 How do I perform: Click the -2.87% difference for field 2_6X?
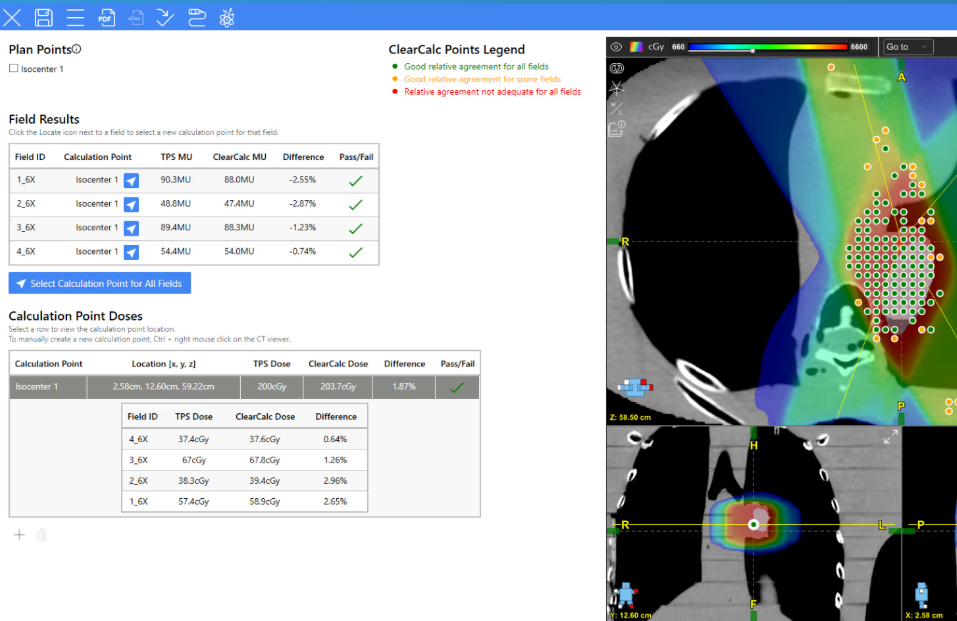[303, 204]
